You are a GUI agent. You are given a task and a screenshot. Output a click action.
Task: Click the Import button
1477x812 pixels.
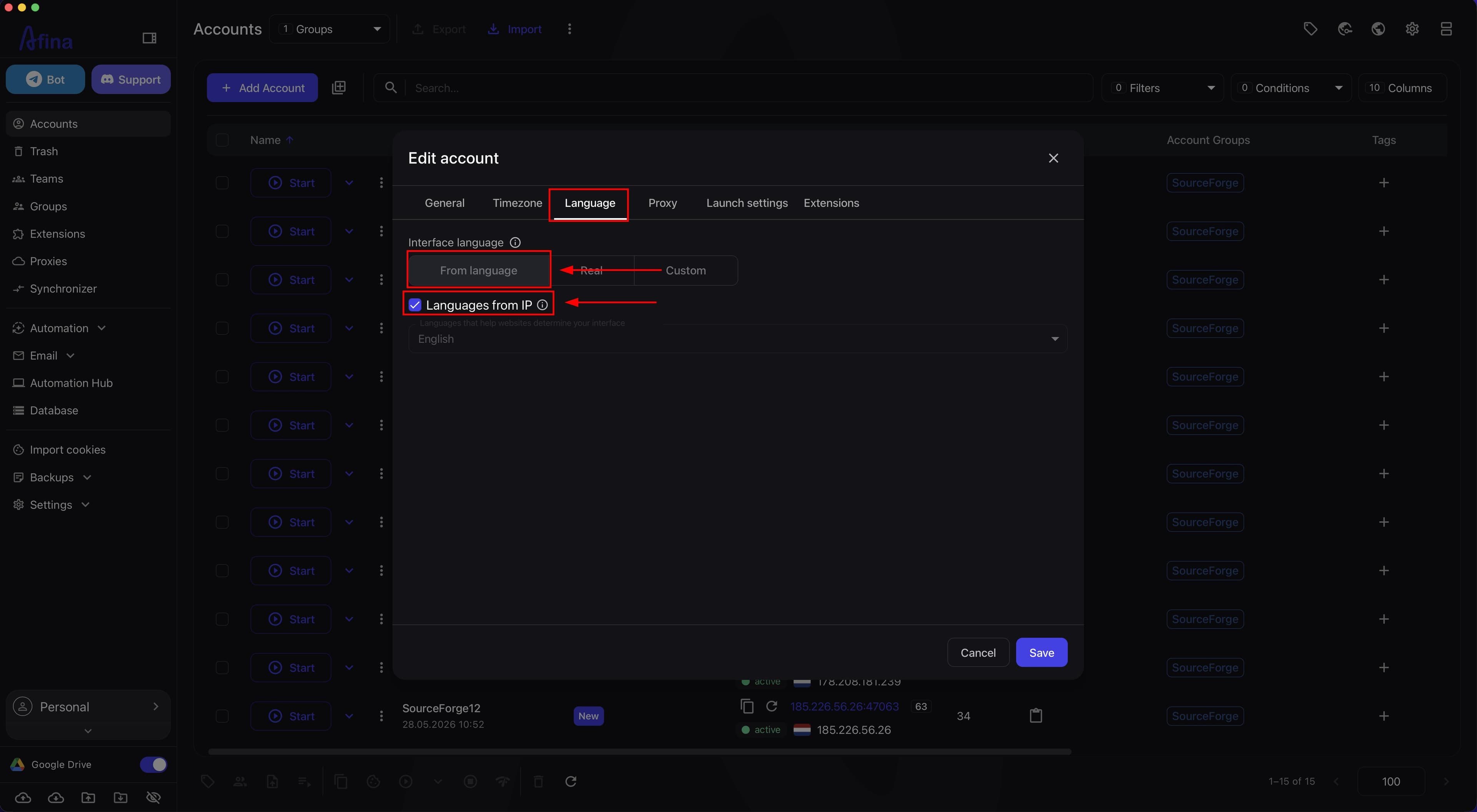514,29
